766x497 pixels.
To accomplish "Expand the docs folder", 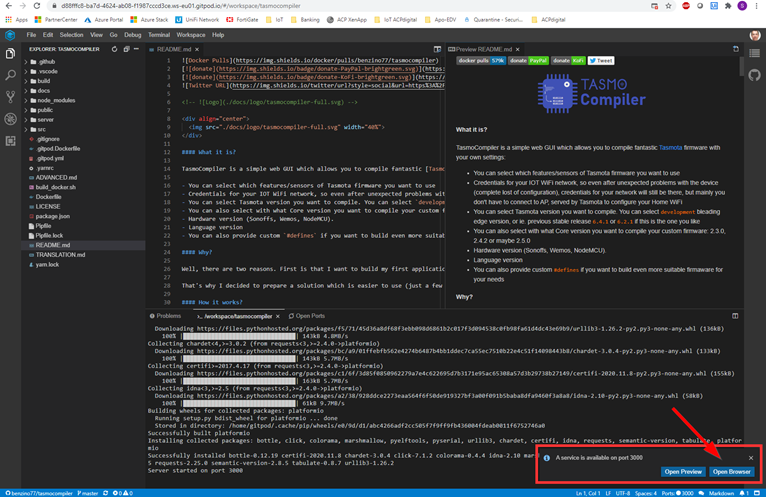I will pos(40,91).
